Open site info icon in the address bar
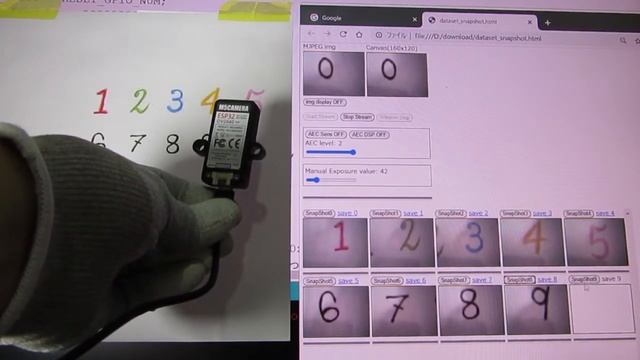Viewport: 640px width, 360px height. [x=379, y=35]
